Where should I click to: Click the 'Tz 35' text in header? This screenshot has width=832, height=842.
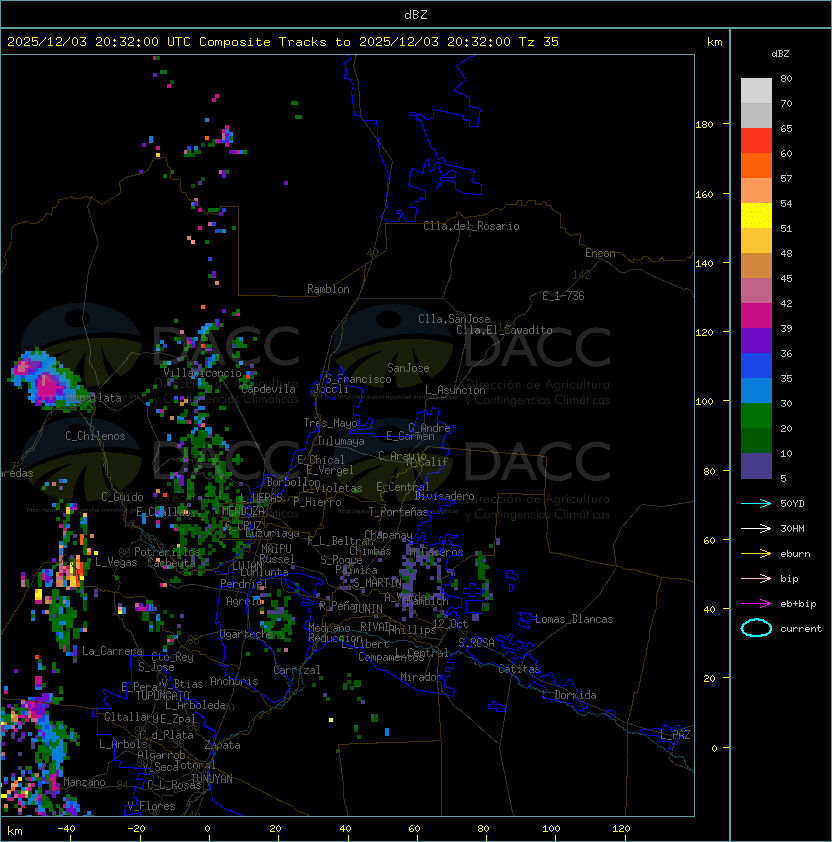click(x=539, y=42)
